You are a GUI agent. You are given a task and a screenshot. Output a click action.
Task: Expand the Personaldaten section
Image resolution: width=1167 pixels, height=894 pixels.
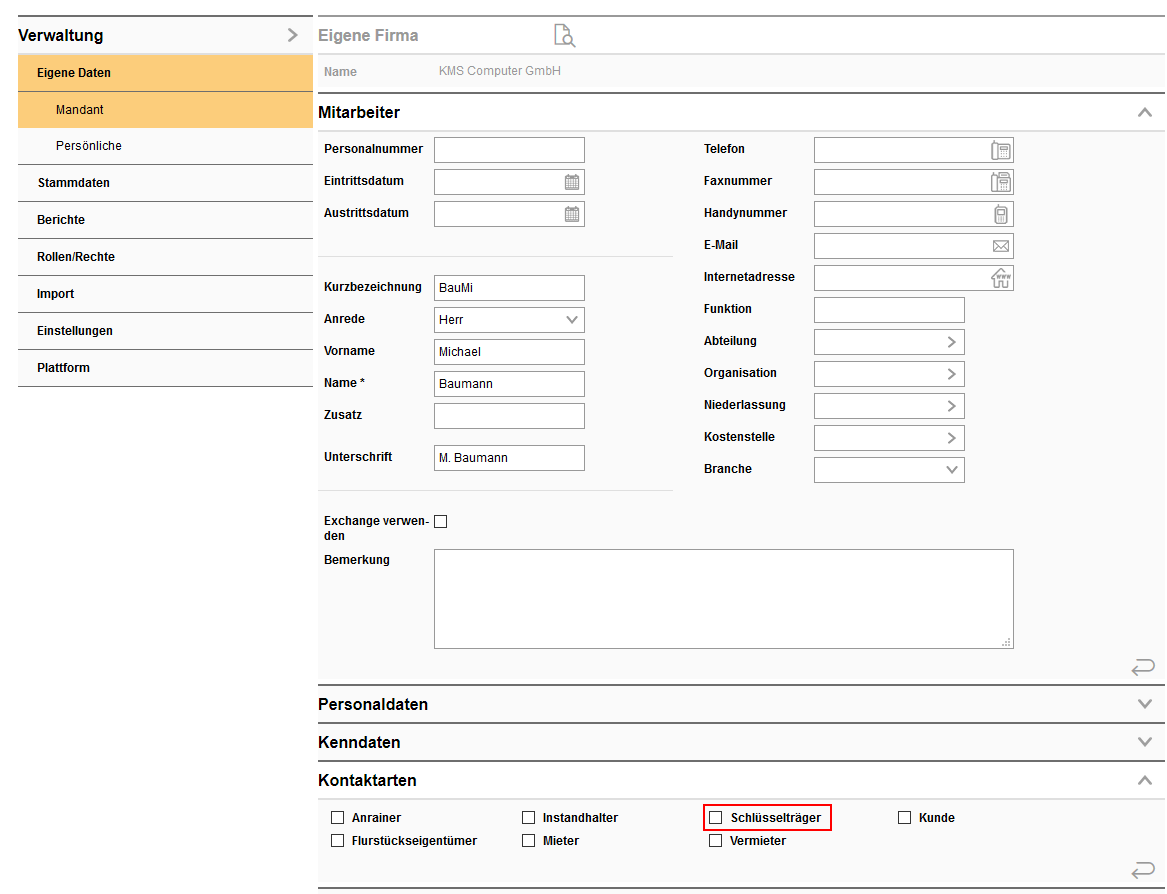coord(1145,704)
